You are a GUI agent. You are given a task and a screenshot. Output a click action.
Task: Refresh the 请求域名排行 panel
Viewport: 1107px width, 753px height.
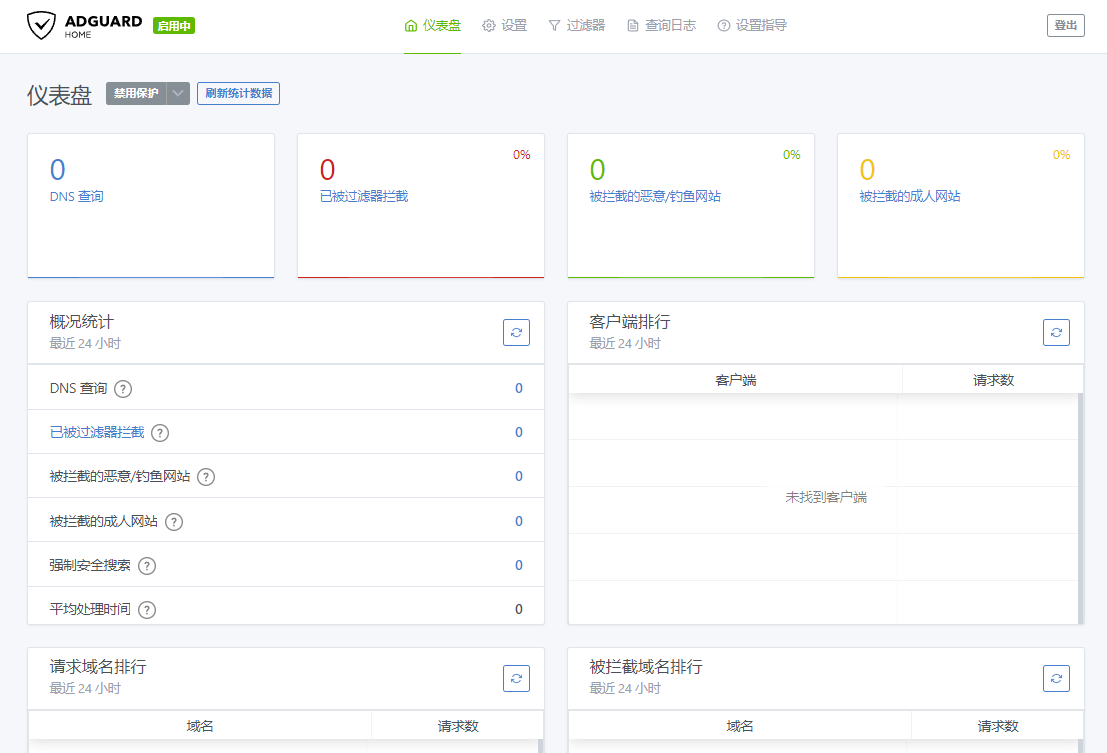click(x=516, y=678)
